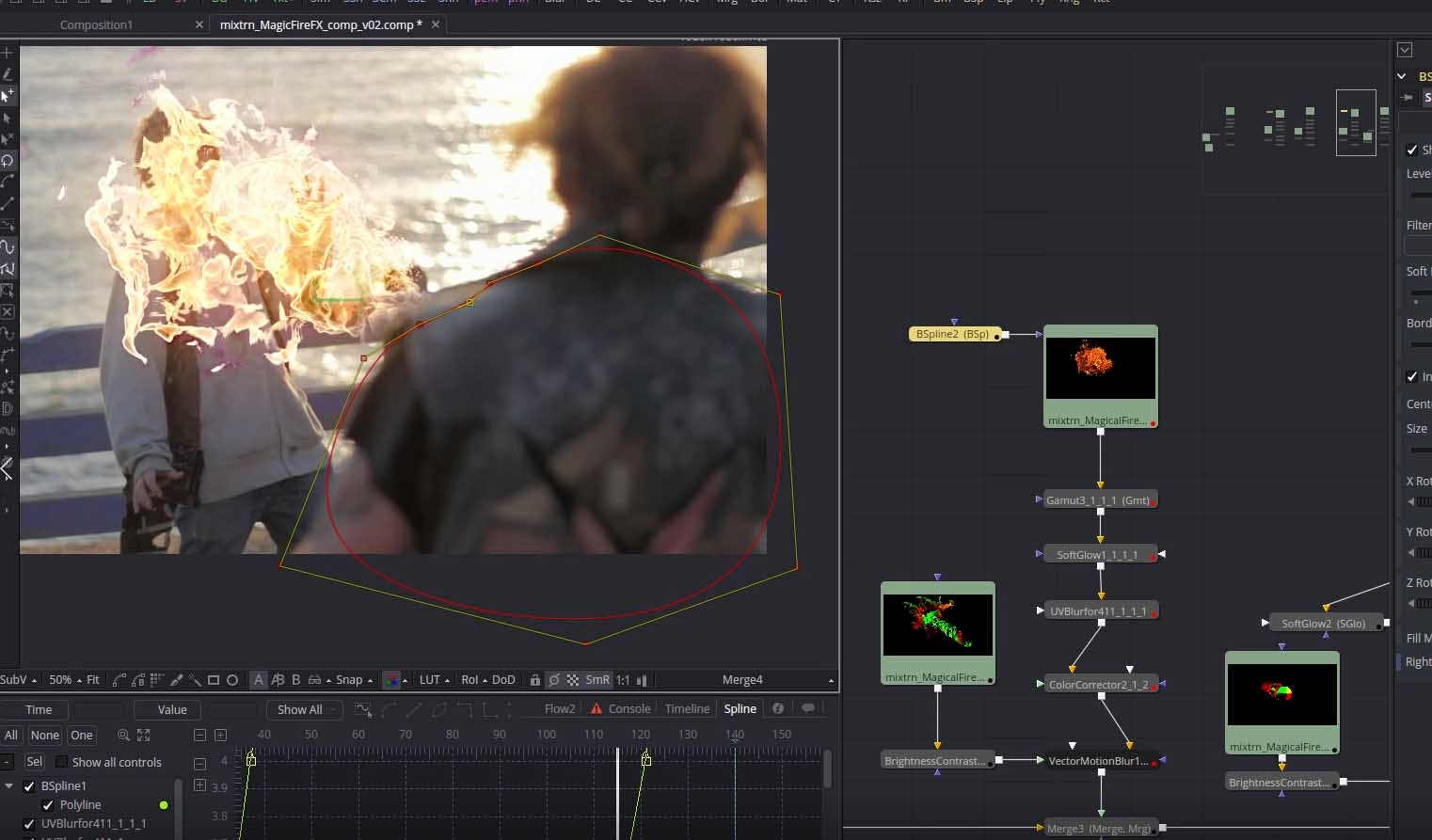Open the LUT dropdown menu
Screen dimensions: 1432x840
(434, 680)
